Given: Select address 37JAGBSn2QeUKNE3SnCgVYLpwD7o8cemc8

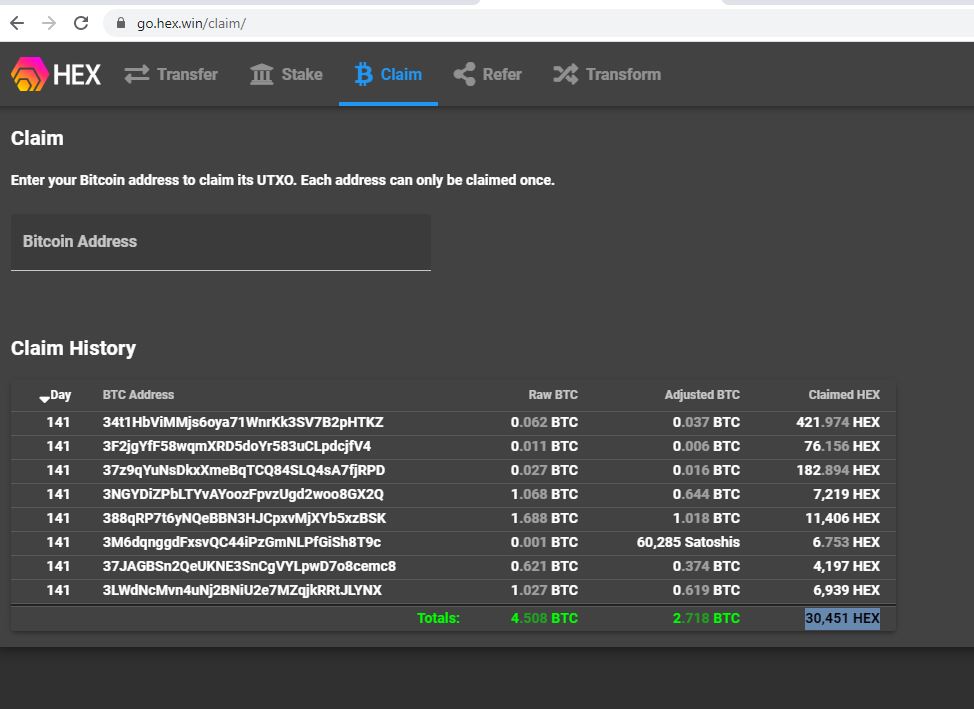Looking at the screenshot, I should (x=249, y=566).
